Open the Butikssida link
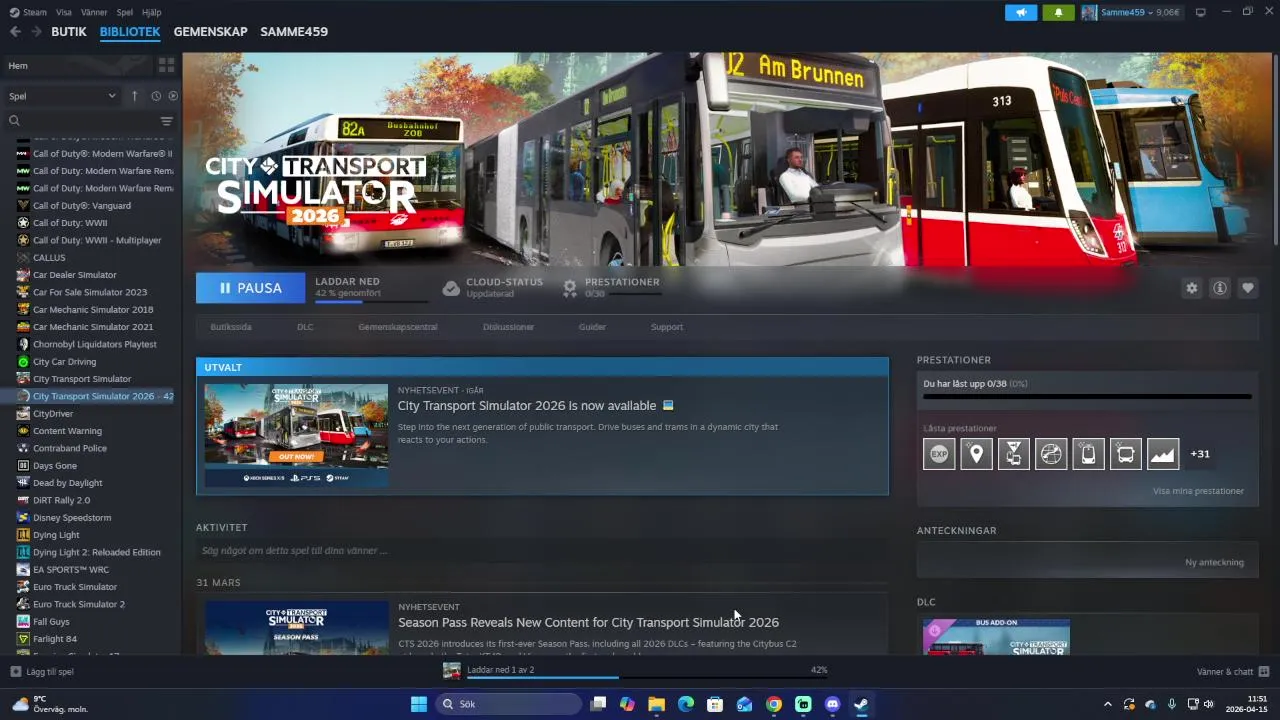This screenshot has height=720, width=1280. click(231, 327)
